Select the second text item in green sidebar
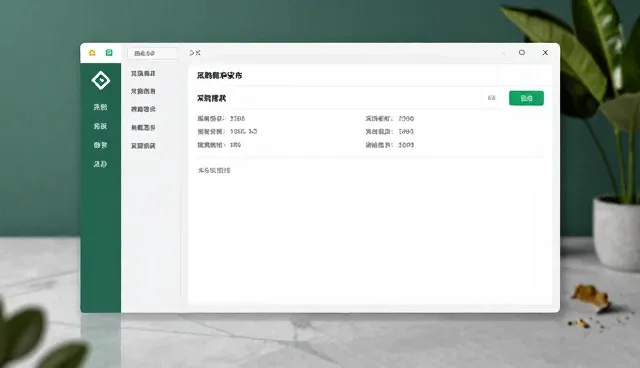Screen dimensions: 640x368 tap(100, 126)
